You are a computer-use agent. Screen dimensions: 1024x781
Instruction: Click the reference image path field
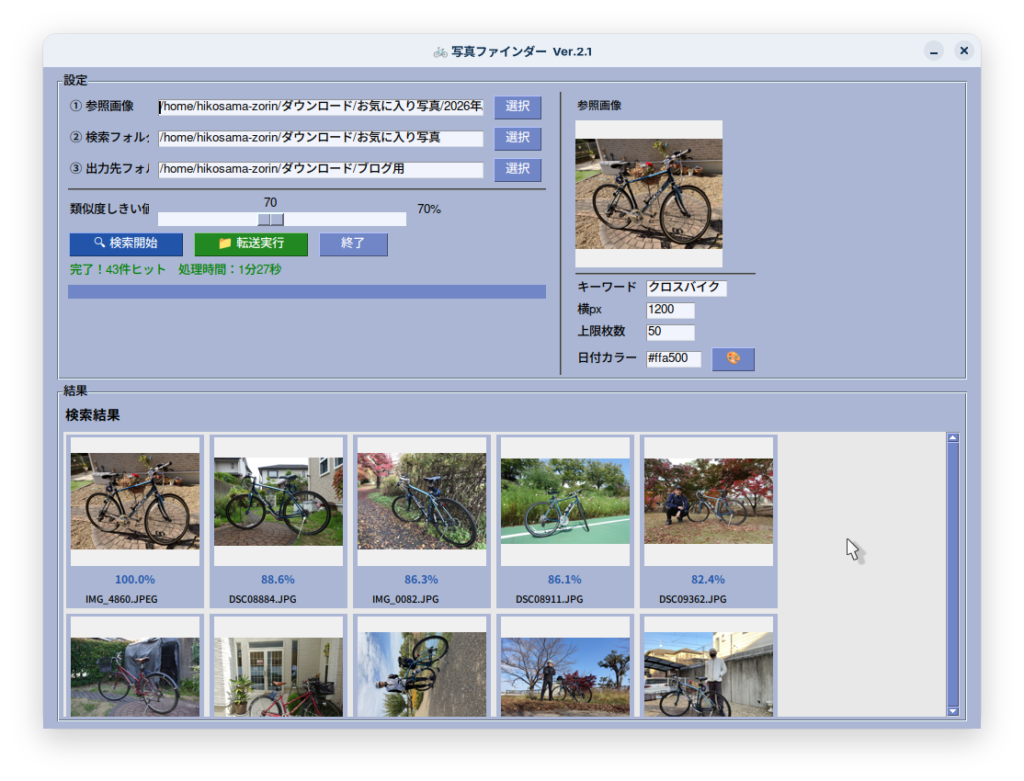(x=320, y=108)
